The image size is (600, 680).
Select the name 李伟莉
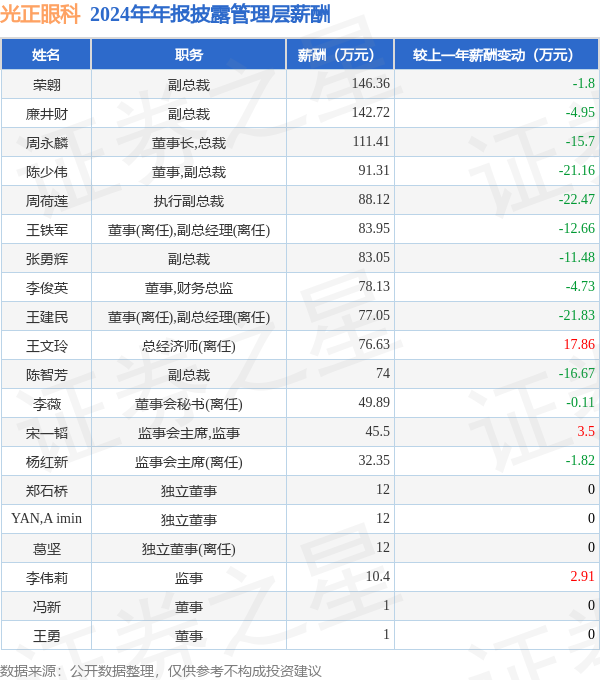click(x=46, y=579)
